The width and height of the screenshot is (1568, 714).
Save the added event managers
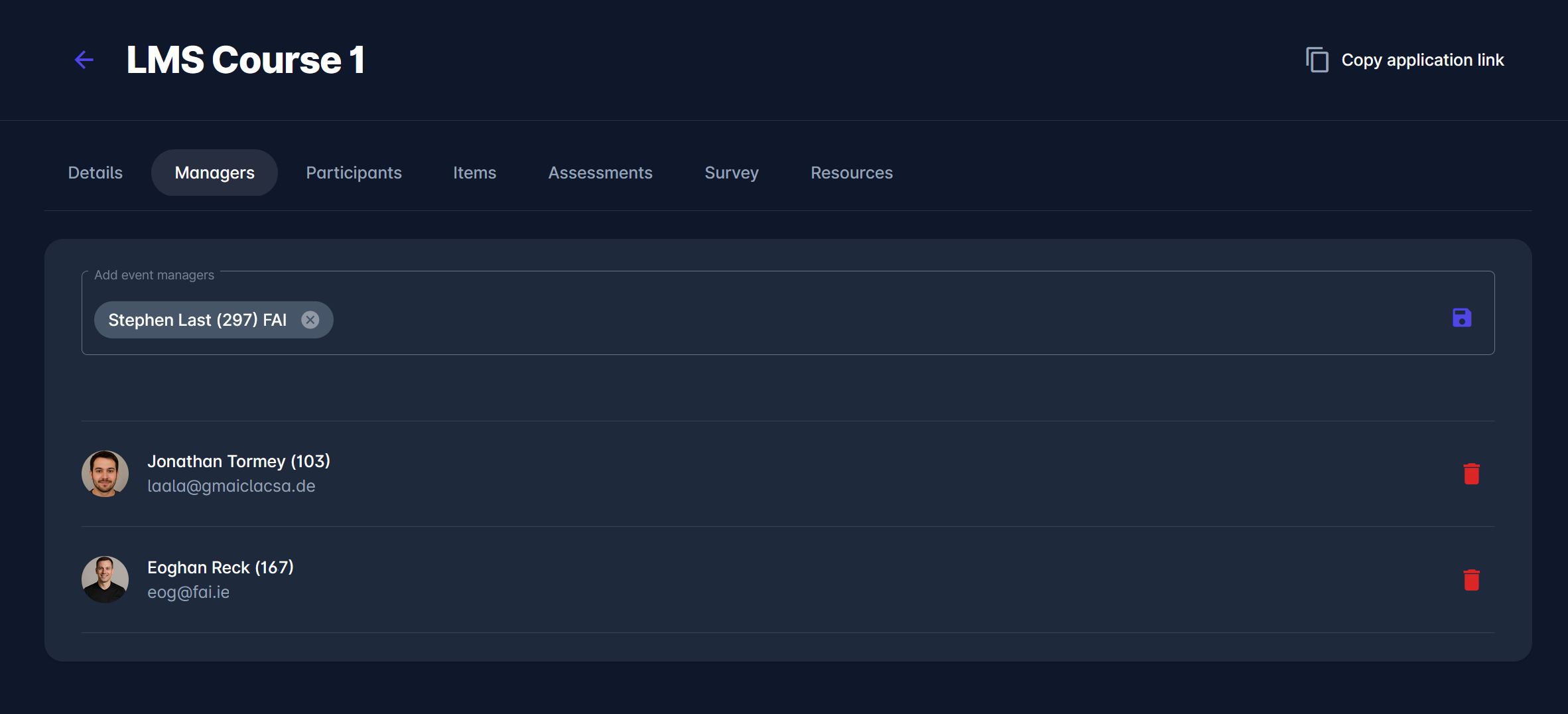[x=1461, y=318]
